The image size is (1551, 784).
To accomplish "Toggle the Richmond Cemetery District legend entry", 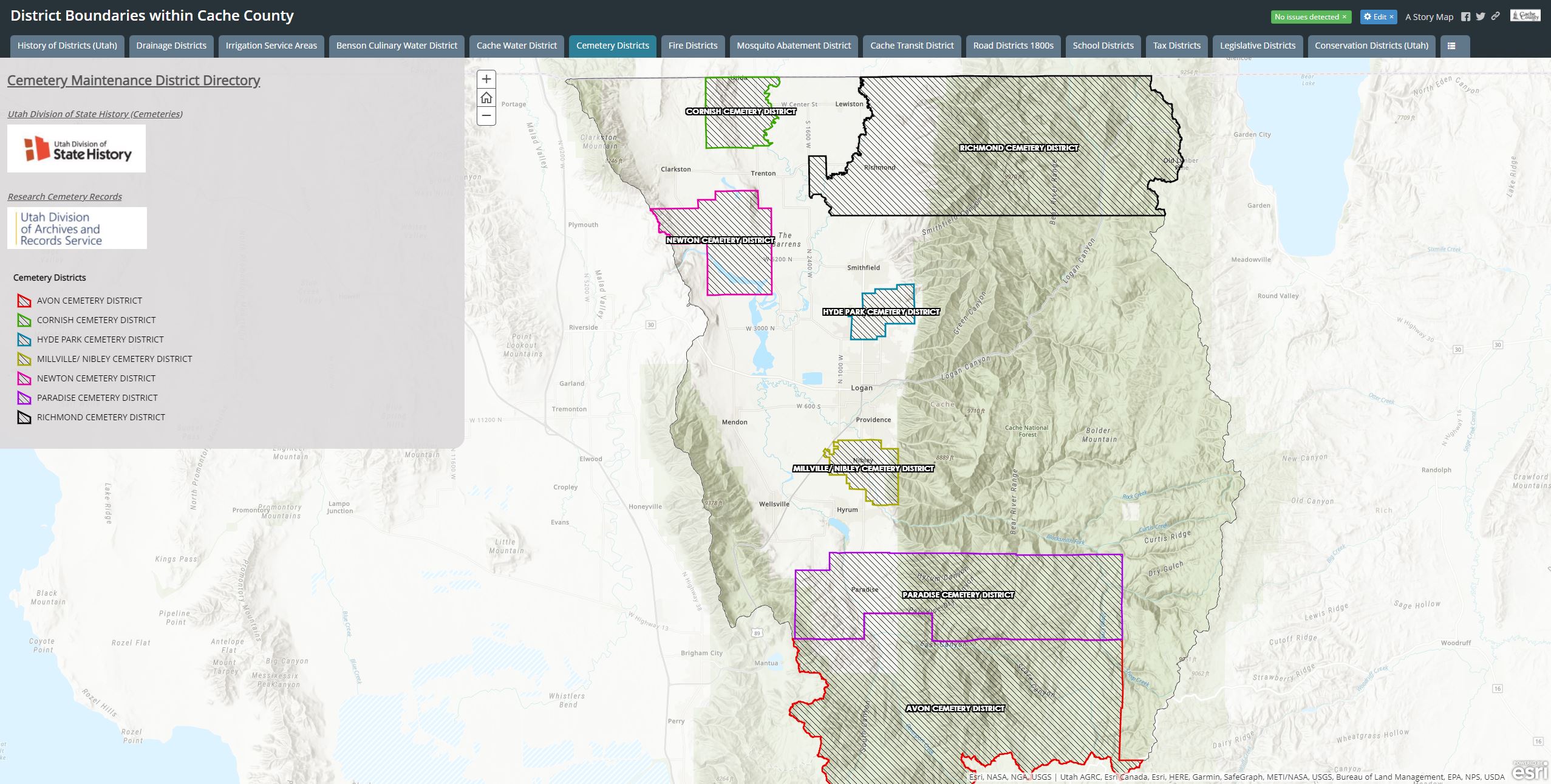I will pos(101,417).
